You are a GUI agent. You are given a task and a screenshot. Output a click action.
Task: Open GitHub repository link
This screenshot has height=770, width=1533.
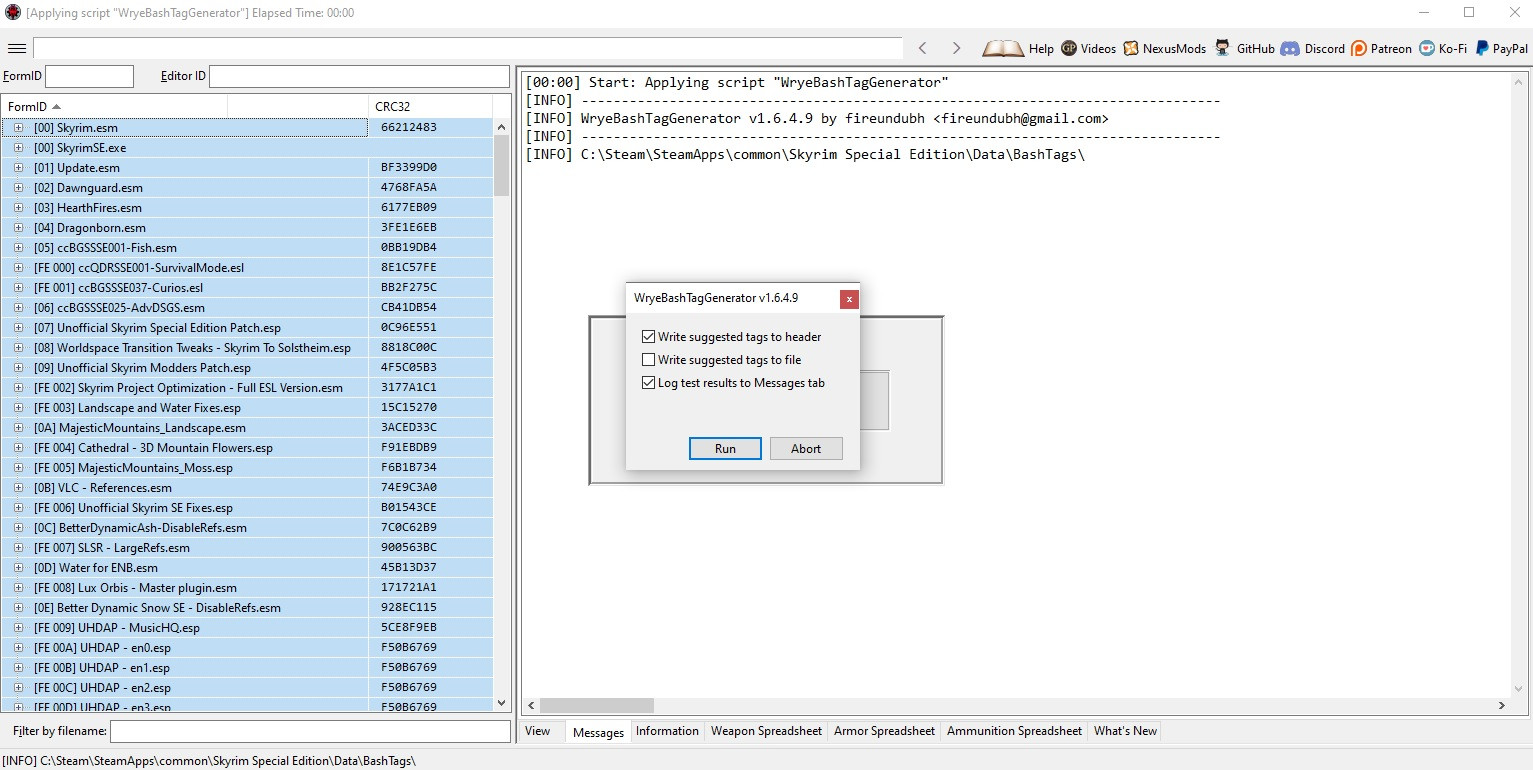tap(1244, 48)
